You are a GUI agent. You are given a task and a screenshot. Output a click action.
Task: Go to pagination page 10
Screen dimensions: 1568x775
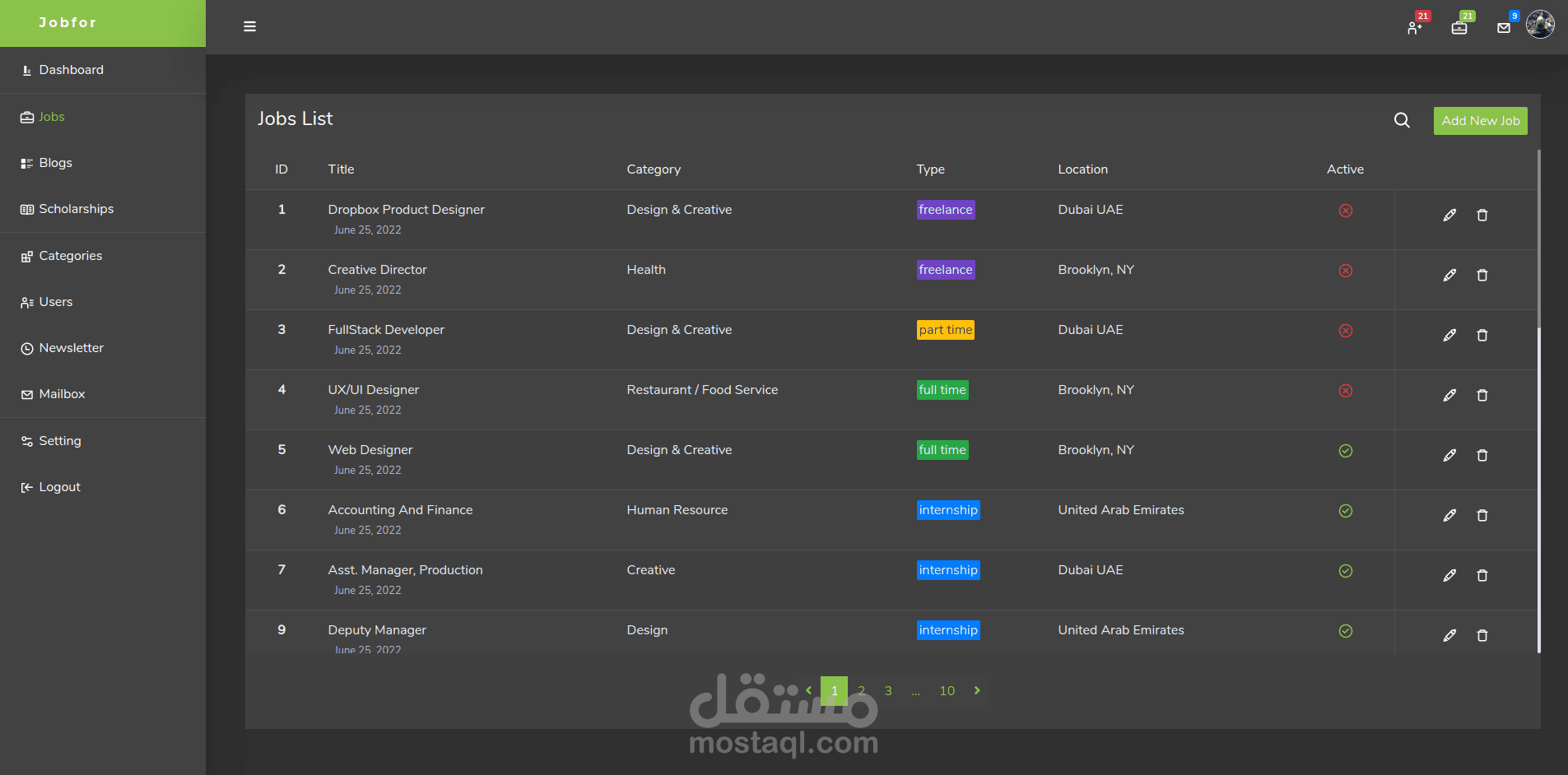coord(947,690)
